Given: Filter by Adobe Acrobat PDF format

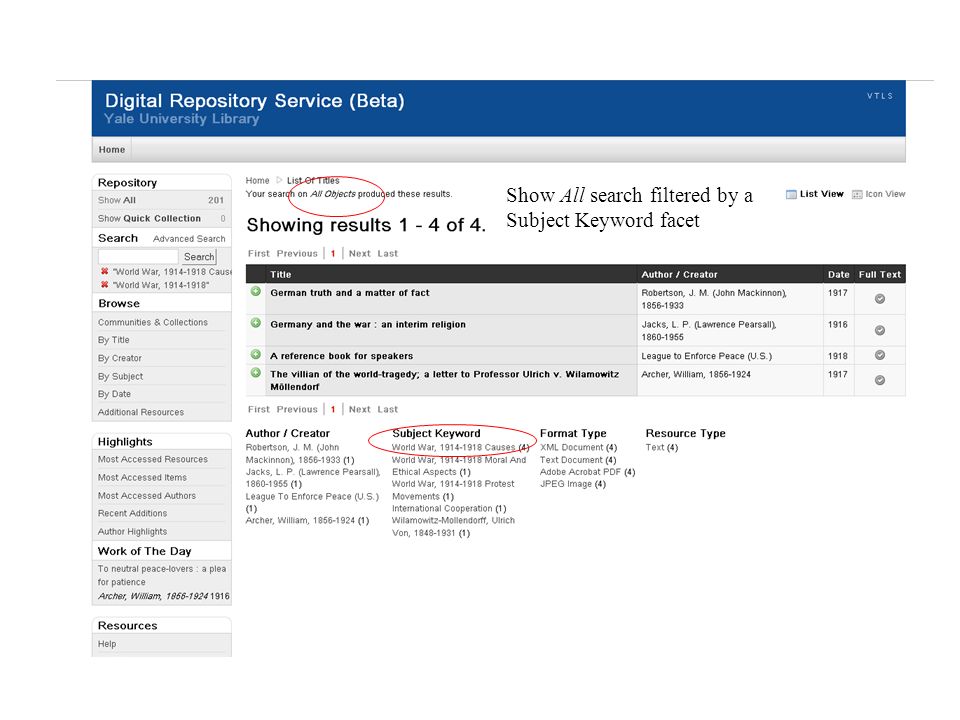Looking at the screenshot, I should (x=587, y=472).
